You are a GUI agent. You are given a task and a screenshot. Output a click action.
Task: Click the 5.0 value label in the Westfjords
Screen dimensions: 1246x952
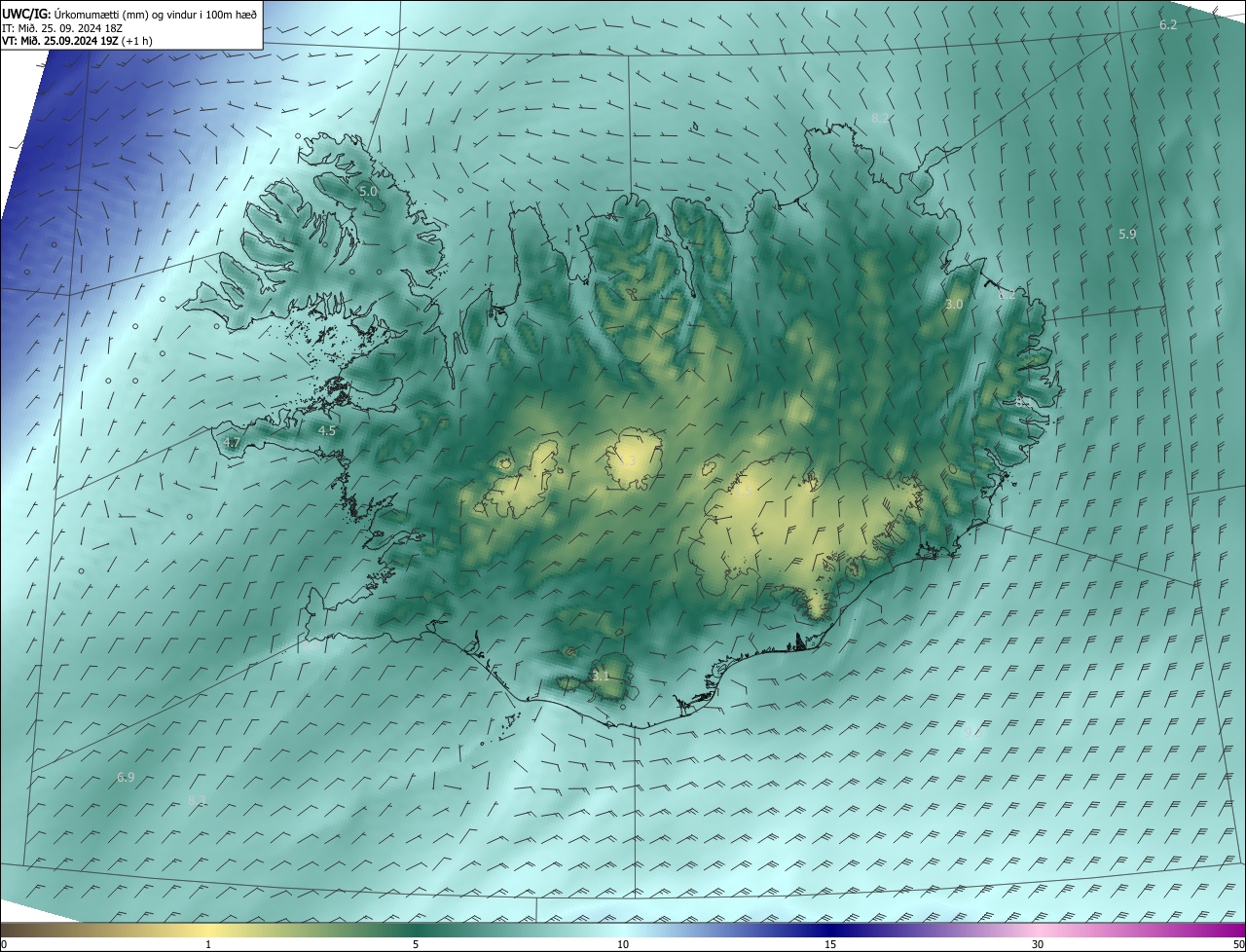(x=367, y=192)
